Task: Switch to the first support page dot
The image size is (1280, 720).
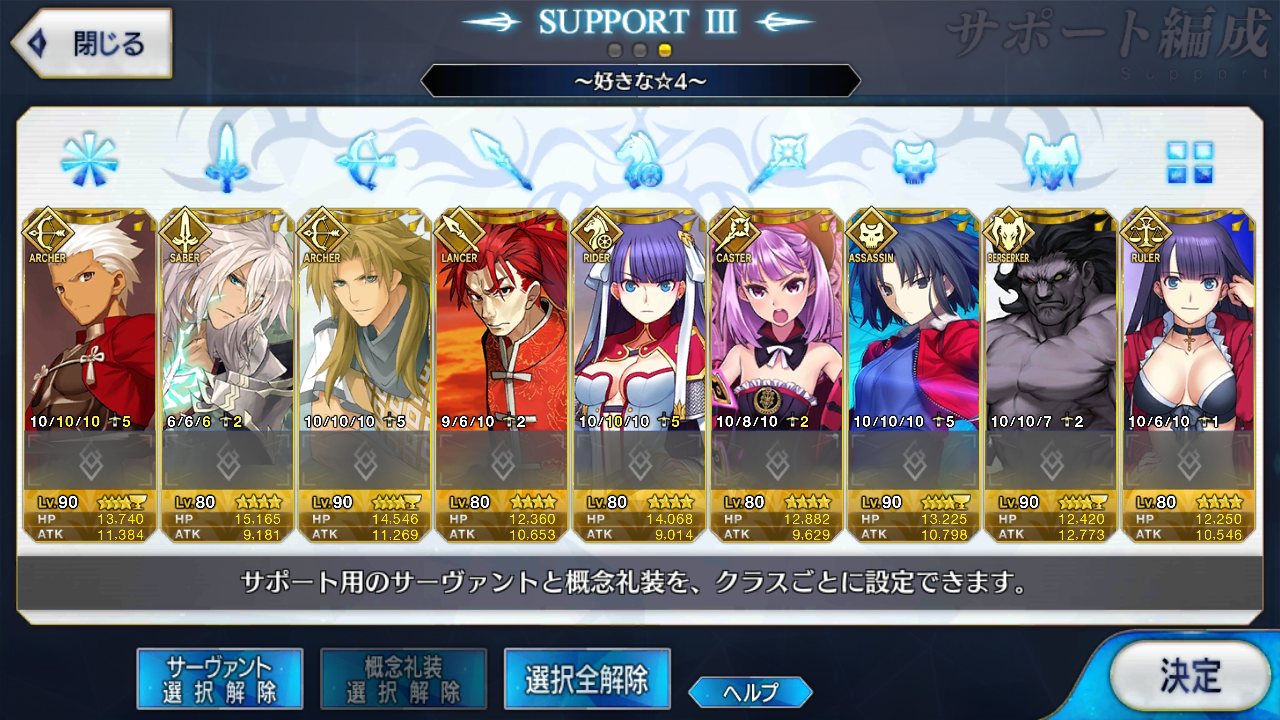Action: pyautogui.click(x=616, y=49)
